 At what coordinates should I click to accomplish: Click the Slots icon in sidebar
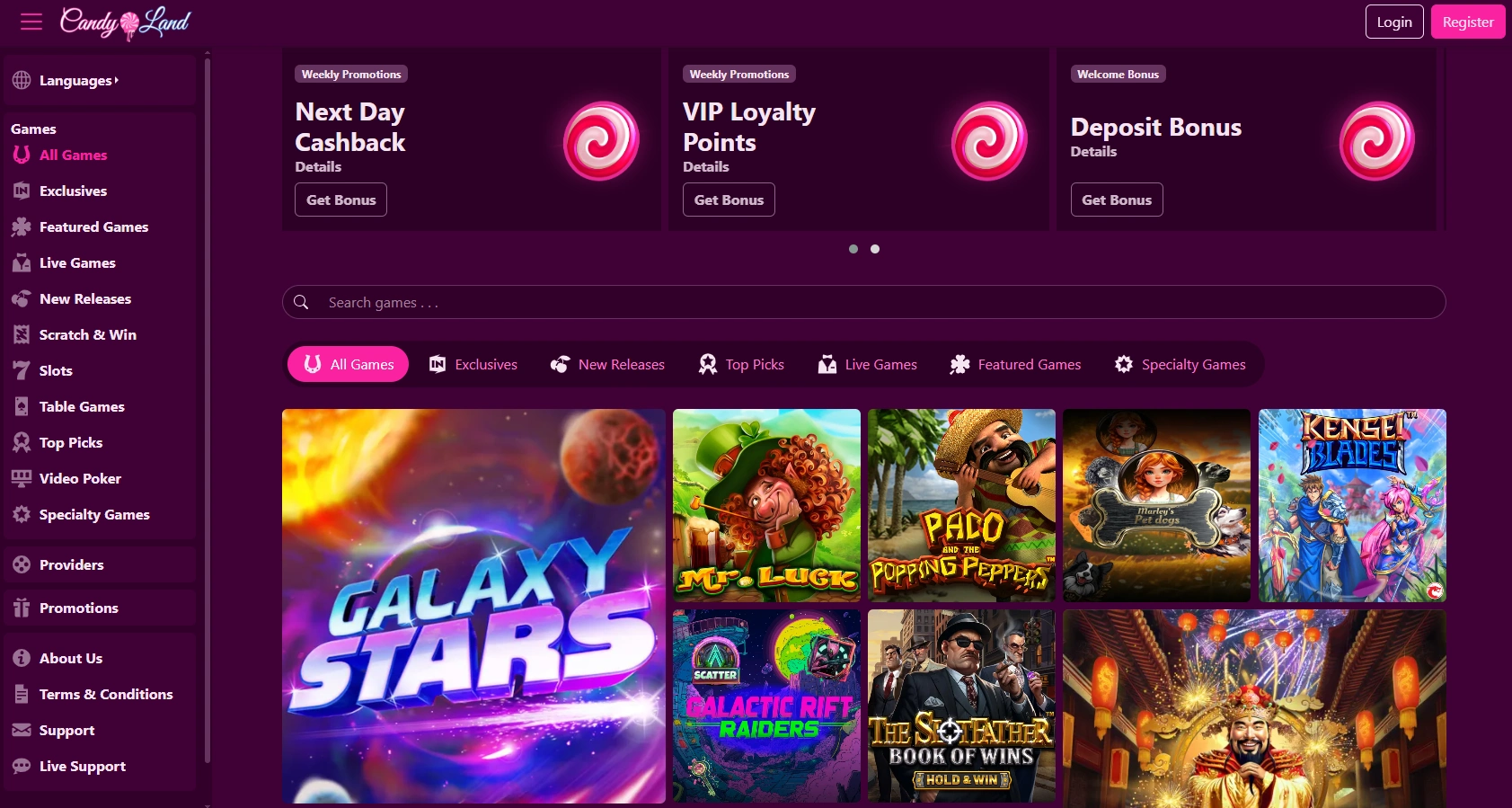pyautogui.click(x=22, y=370)
